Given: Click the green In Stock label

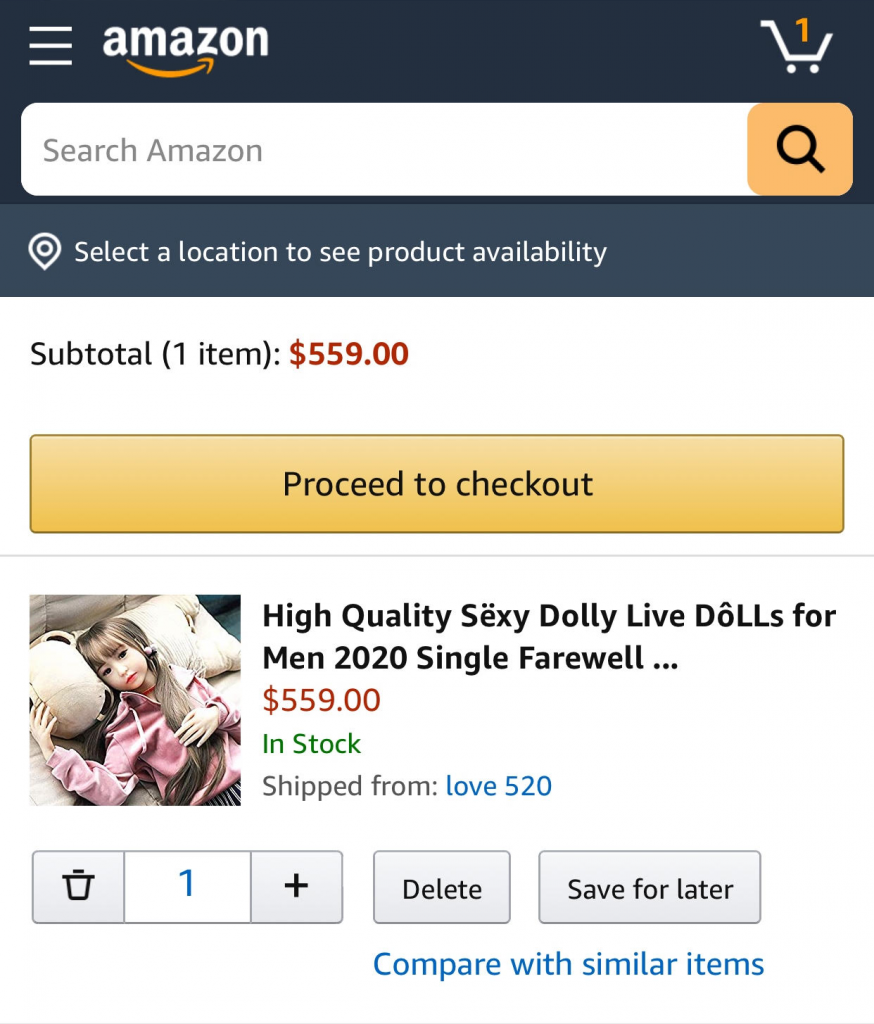Looking at the screenshot, I should pyautogui.click(x=311, y=744).
